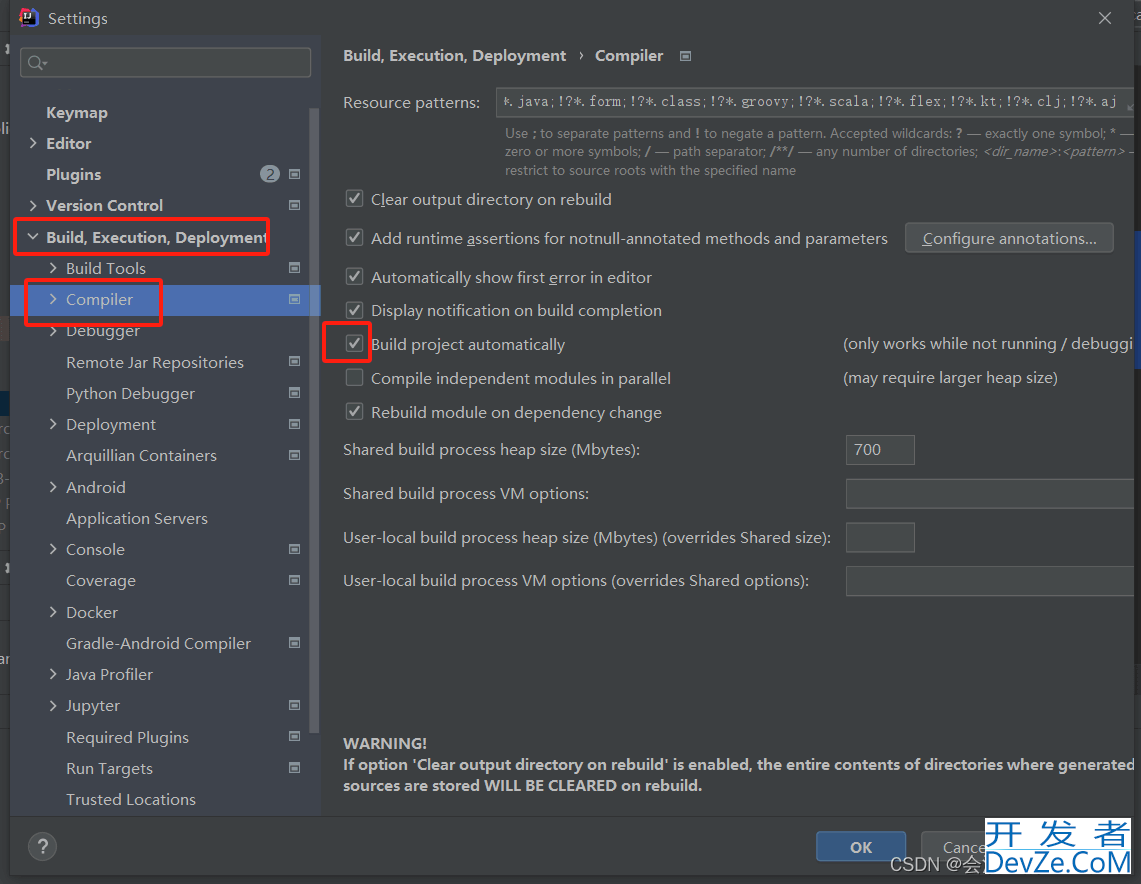Click the project-level icon on Remote Jar Repositories row
Screen dimensions: 1141x884
point(295,362)
